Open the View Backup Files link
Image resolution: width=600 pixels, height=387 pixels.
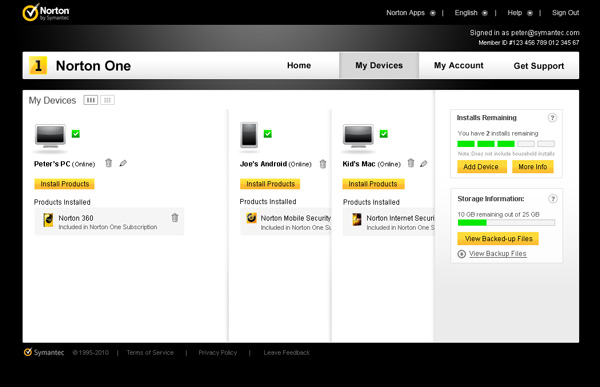tap(497, 254)
